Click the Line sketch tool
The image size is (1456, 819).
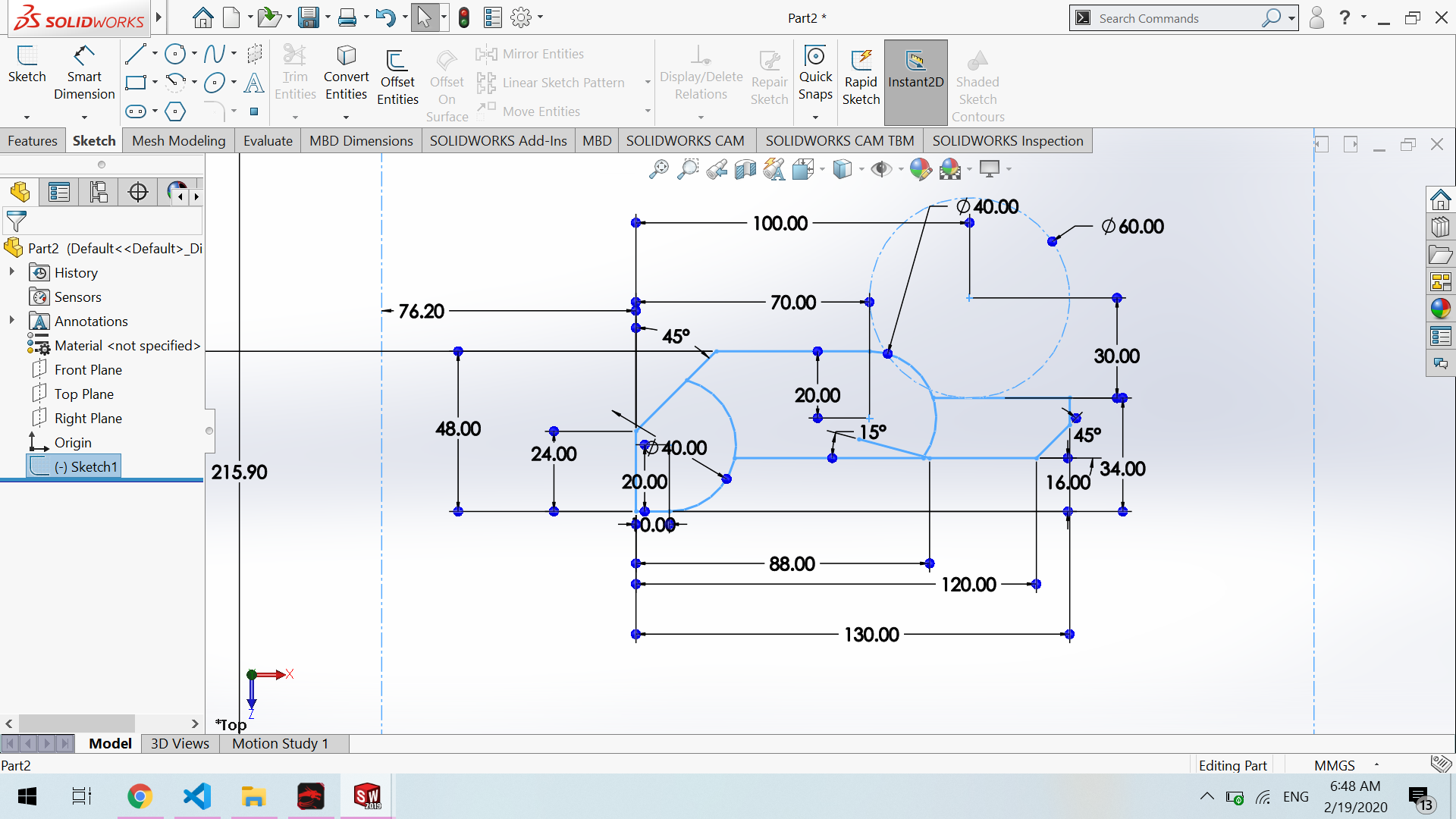(x=135, y=54)
